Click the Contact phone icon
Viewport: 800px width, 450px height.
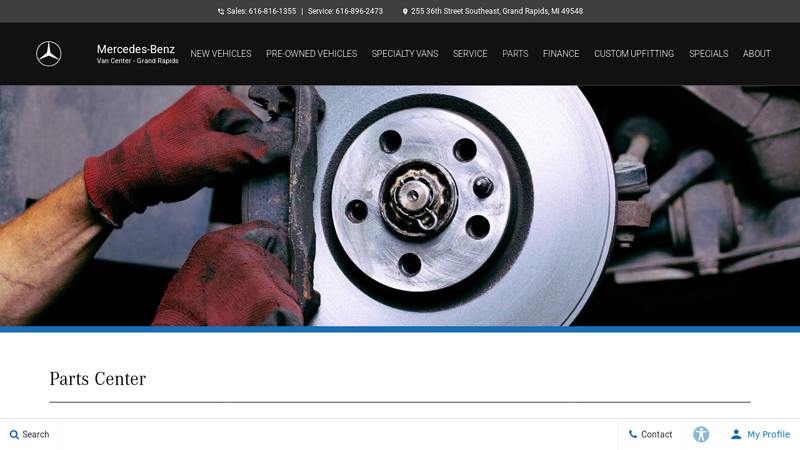point(633,435)
